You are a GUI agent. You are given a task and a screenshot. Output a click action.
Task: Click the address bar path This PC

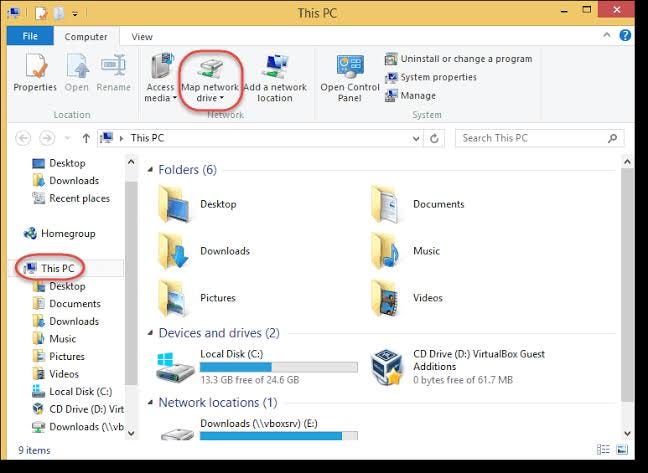pos(147,138)
